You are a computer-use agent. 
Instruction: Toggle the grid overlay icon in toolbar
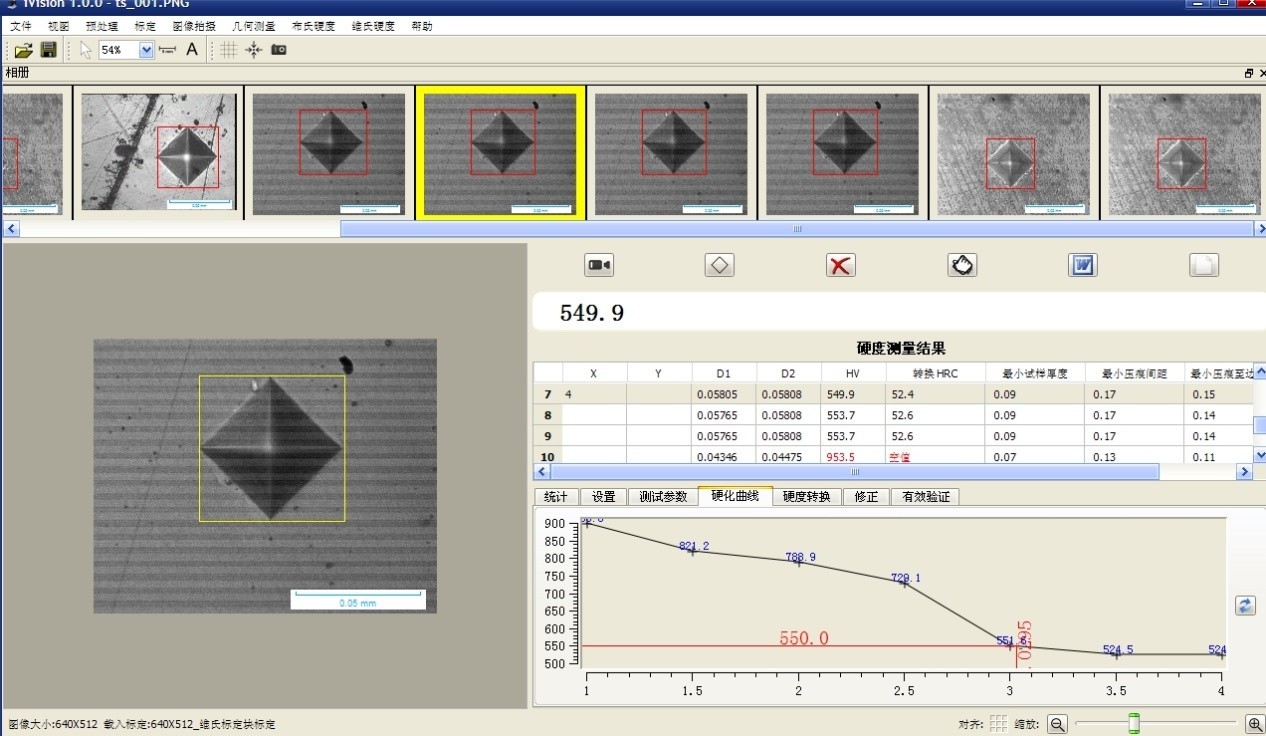pos(229,50)
